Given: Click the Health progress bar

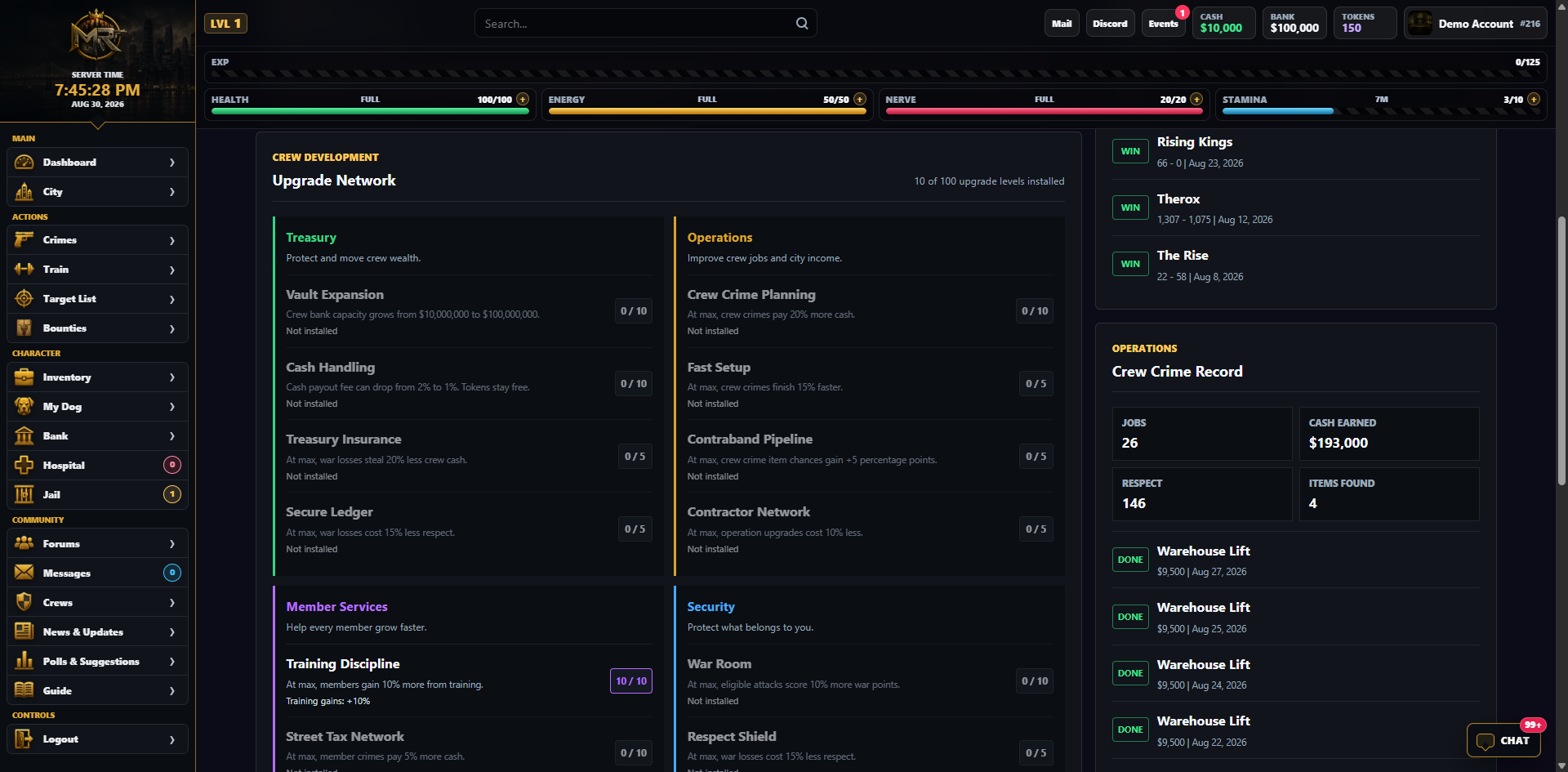Looking at the screenshot, I should 370,111.
